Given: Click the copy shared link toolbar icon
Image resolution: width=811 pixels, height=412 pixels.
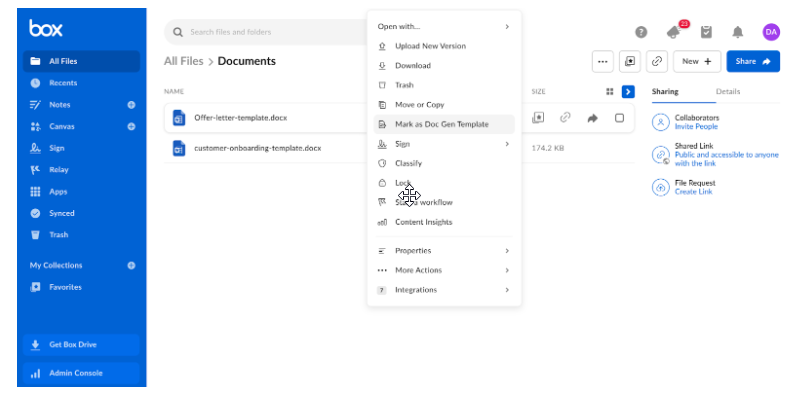Looking at the screenshot, I should tap(657, 61).
